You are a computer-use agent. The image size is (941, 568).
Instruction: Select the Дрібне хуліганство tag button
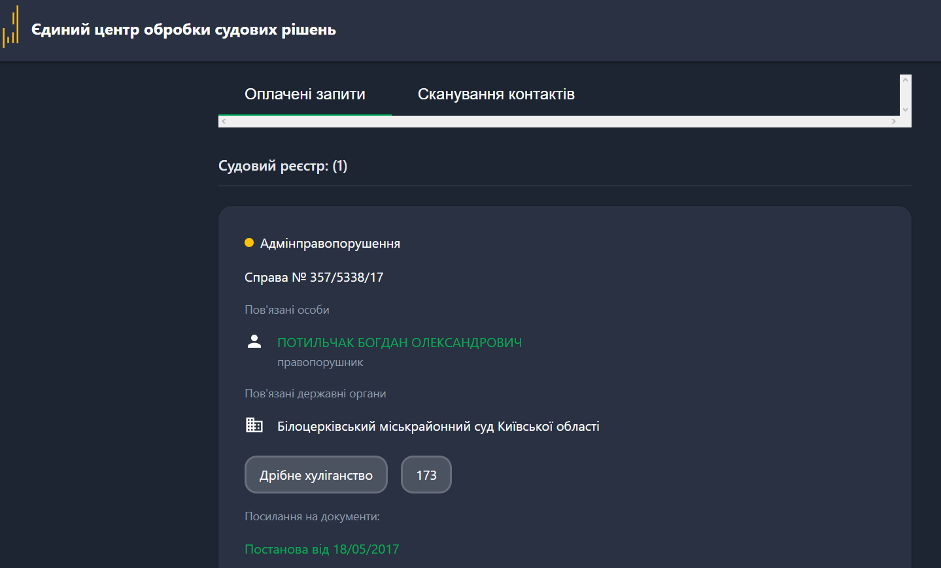click(x=316, y=475)
